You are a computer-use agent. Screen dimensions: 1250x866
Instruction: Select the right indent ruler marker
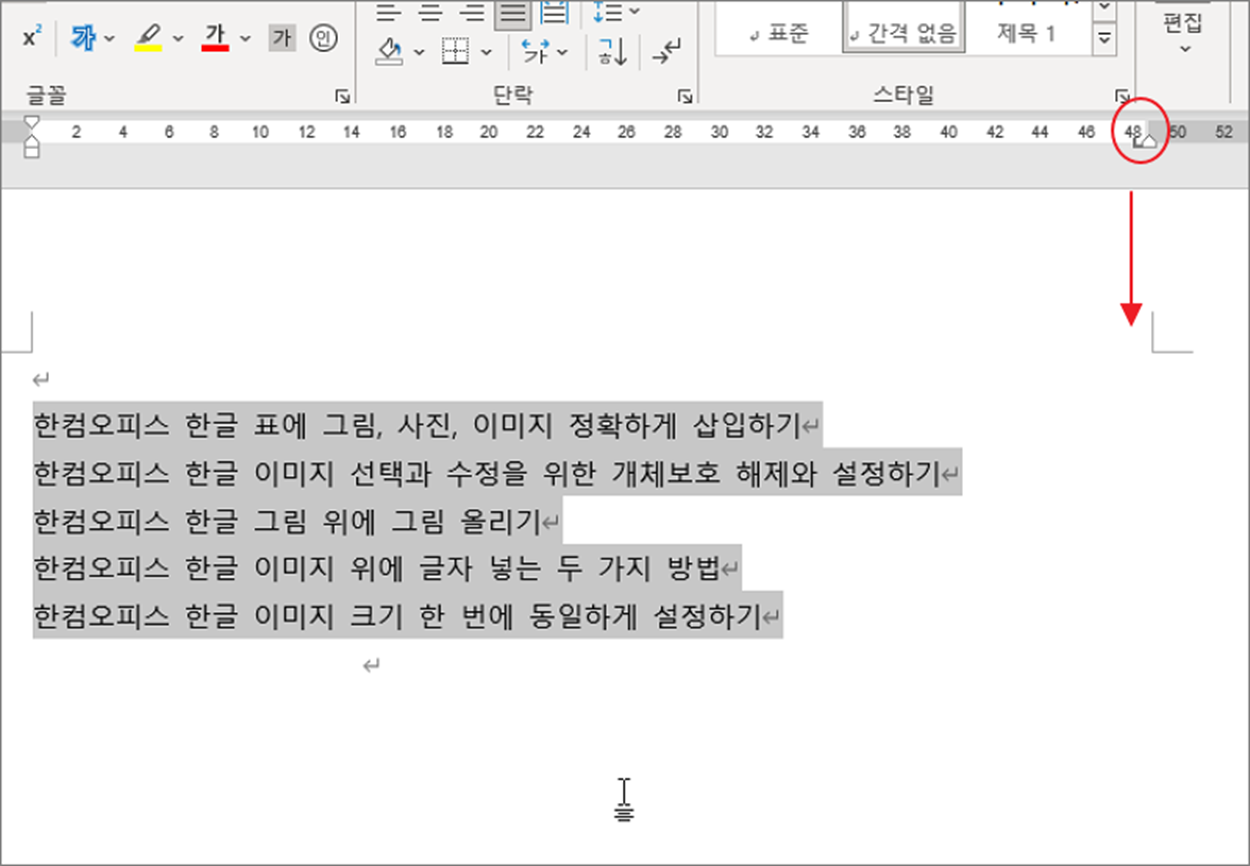tap(1147, 141)
